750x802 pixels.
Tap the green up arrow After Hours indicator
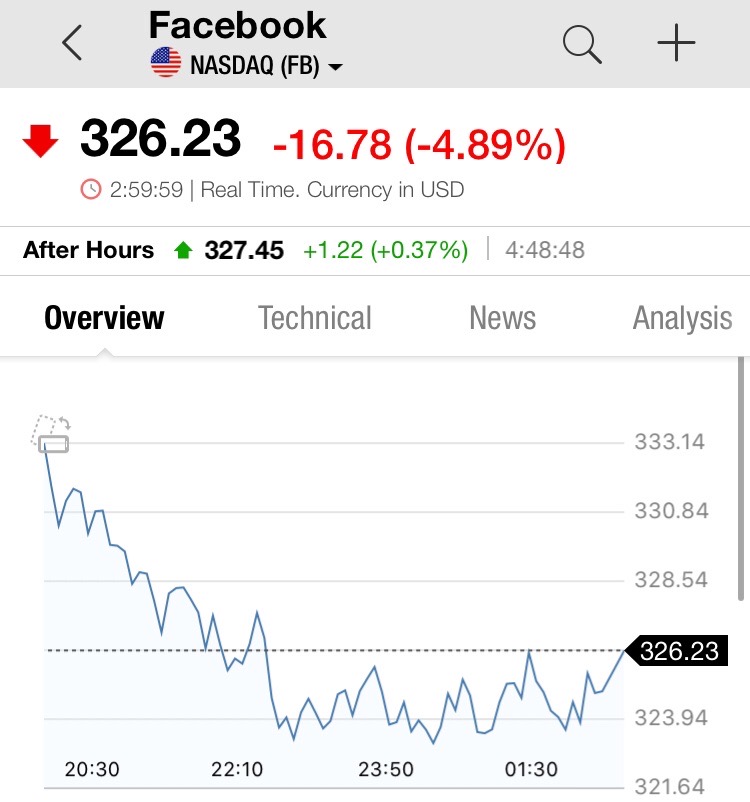[x=182, y=251]
